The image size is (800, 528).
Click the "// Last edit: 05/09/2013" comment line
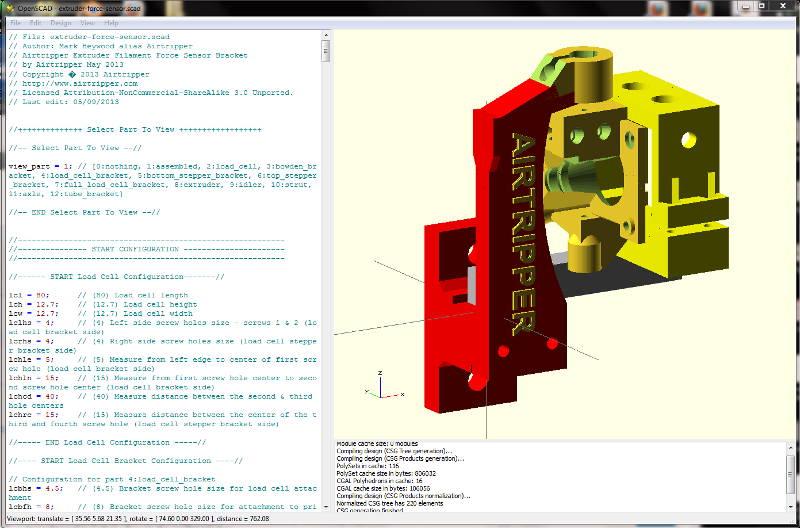(64, 102)
